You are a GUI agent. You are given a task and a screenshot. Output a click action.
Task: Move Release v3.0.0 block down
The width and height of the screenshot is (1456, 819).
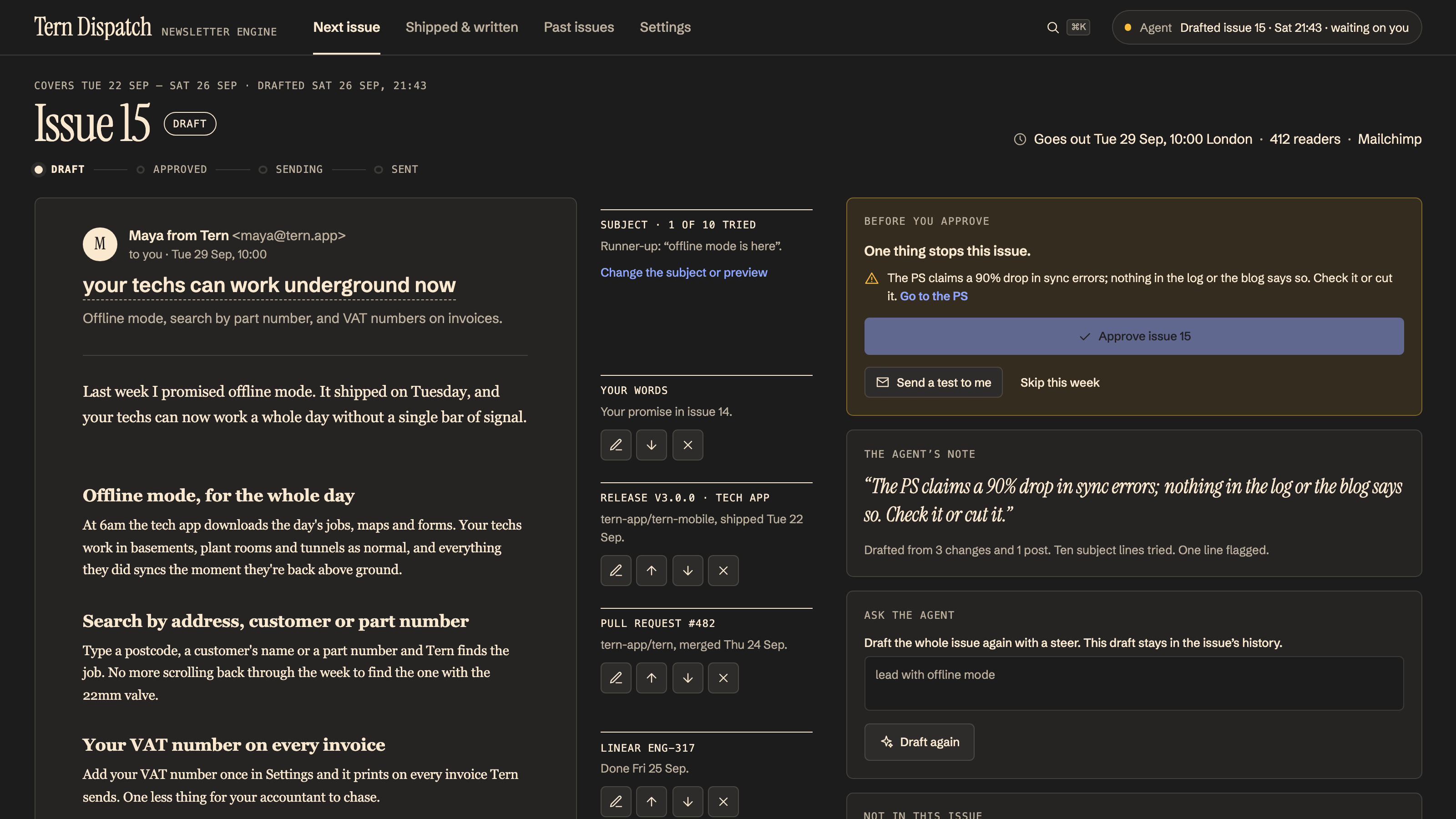[688, 570]
